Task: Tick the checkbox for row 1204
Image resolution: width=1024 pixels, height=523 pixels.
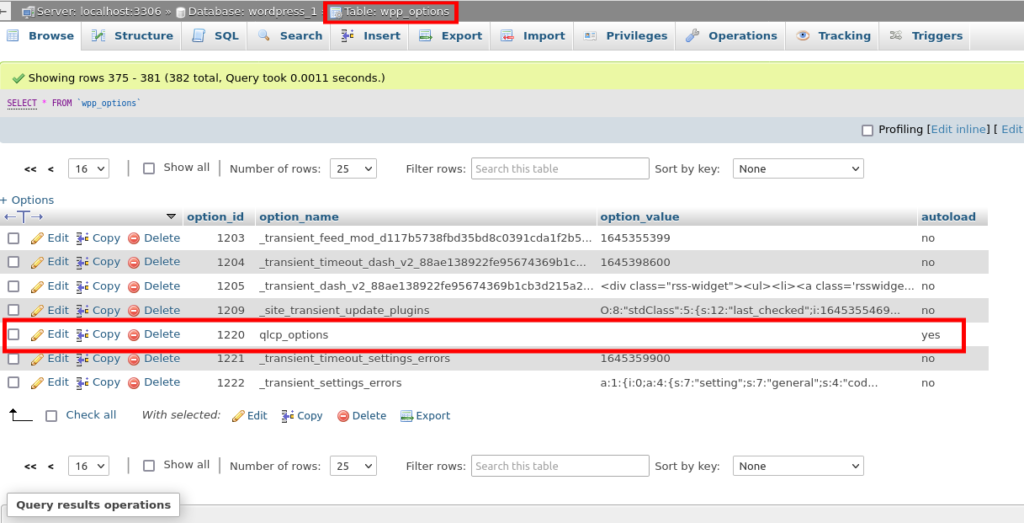Action: 13,262
